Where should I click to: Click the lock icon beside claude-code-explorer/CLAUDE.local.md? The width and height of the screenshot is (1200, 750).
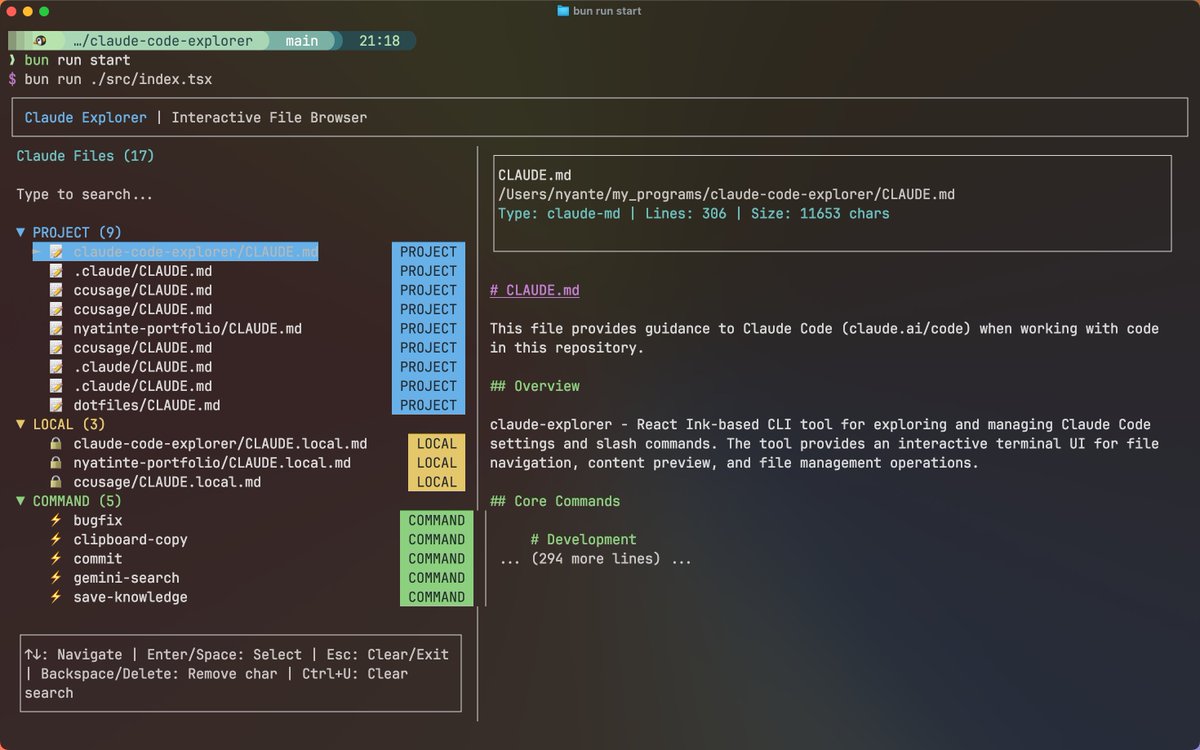(x=57, y=443)
